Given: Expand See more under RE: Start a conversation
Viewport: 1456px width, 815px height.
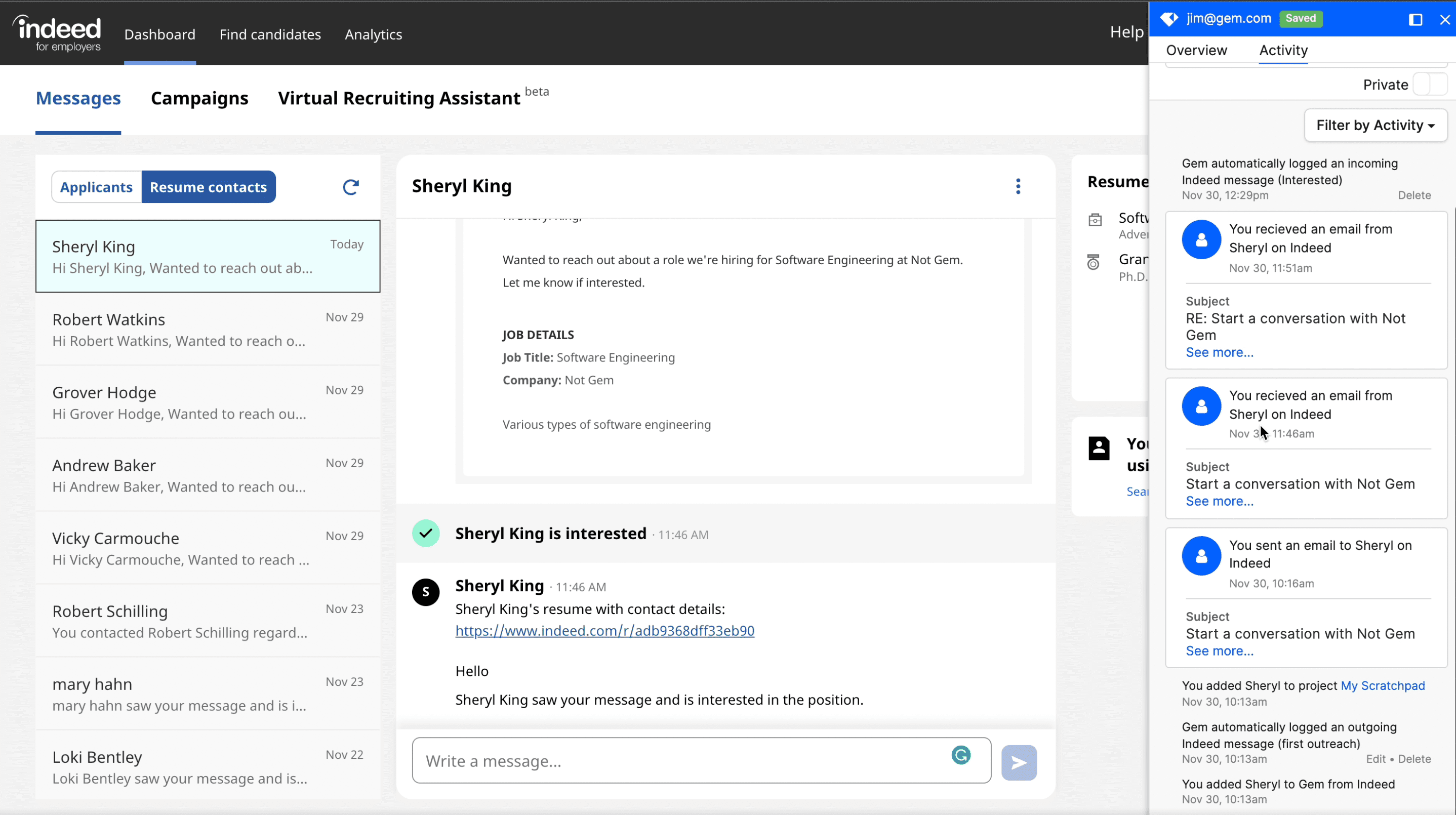Looking at the screenshot, I should (1219, 353).
